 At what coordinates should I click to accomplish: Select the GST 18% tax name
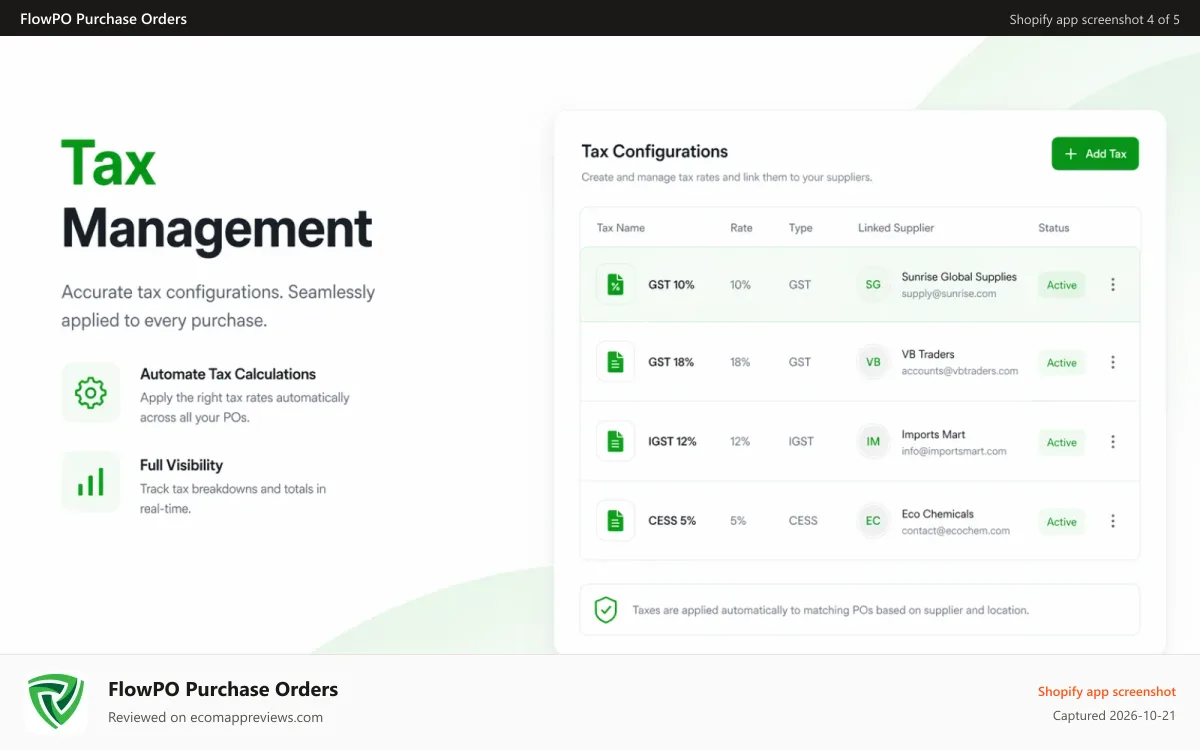671,362
